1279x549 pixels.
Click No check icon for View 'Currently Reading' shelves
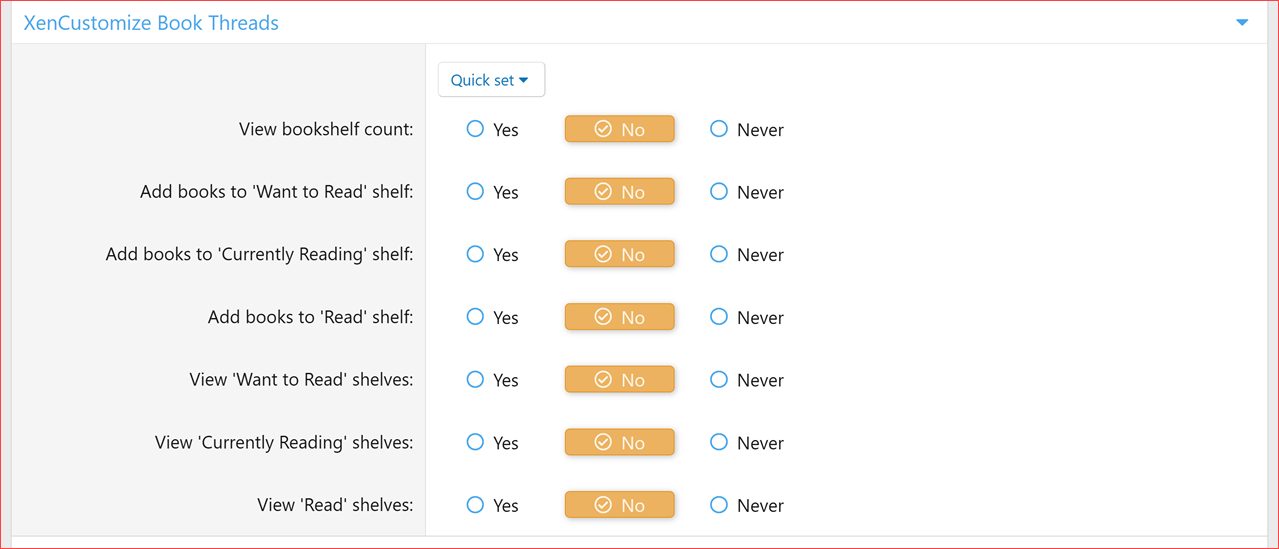click(x=603, y=442)
